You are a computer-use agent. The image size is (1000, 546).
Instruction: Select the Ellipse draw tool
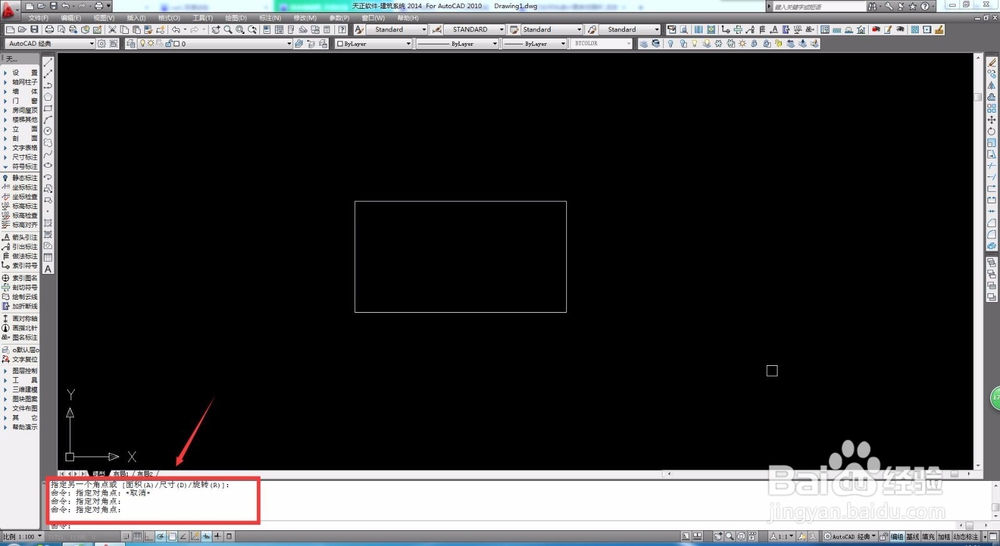pos(48,166)
